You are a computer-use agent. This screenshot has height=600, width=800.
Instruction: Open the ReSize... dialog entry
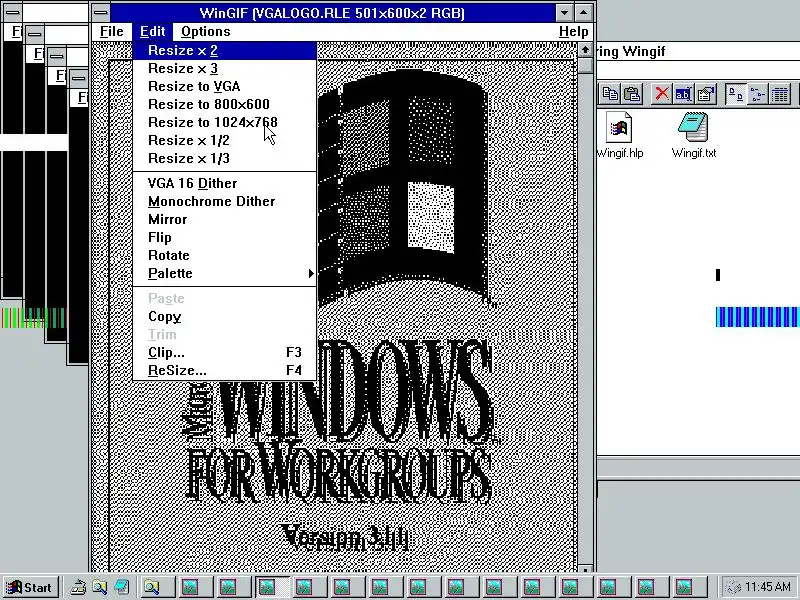tap(224, 370)
